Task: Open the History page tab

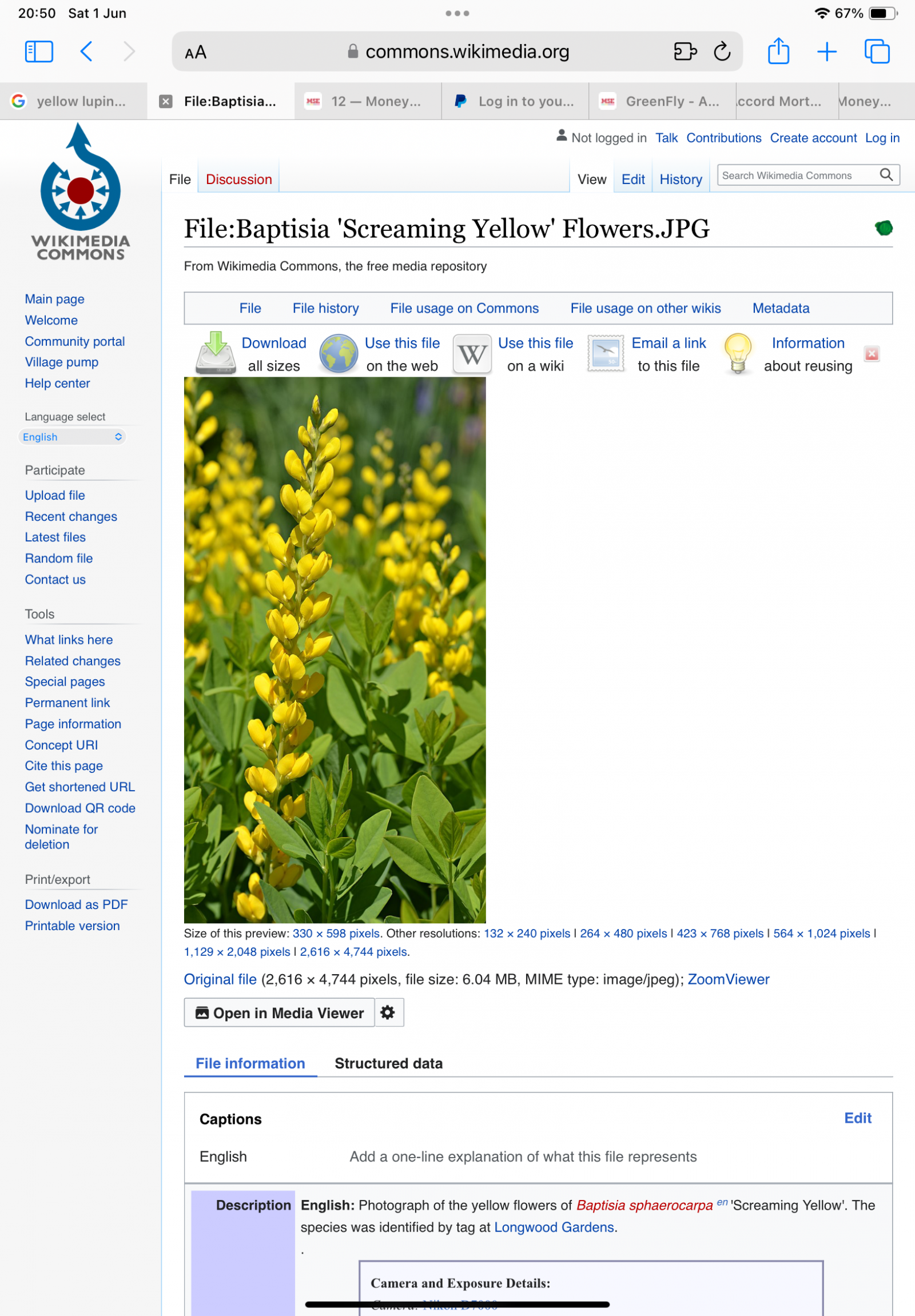Action: [x=681, y=180]
